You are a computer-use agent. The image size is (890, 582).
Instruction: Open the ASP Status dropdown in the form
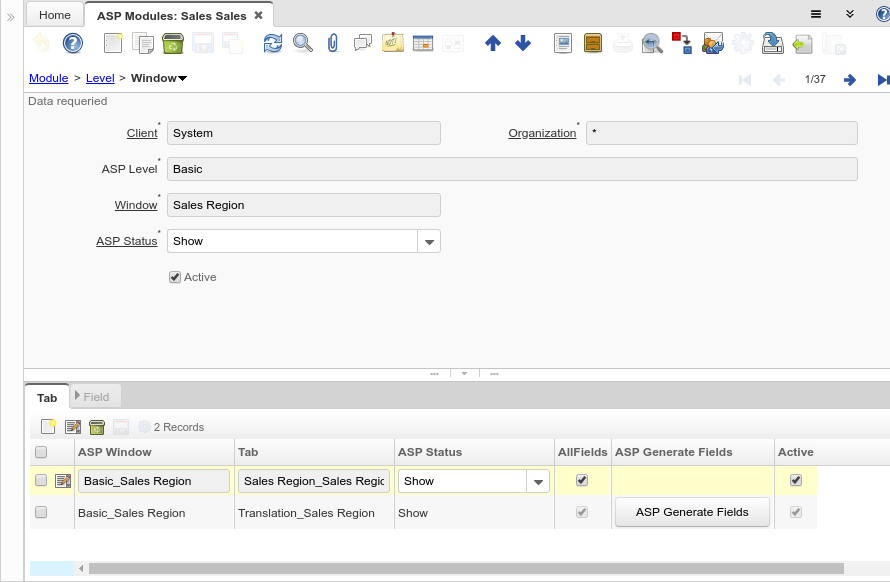pyautogui.click(x=429, y=241)
